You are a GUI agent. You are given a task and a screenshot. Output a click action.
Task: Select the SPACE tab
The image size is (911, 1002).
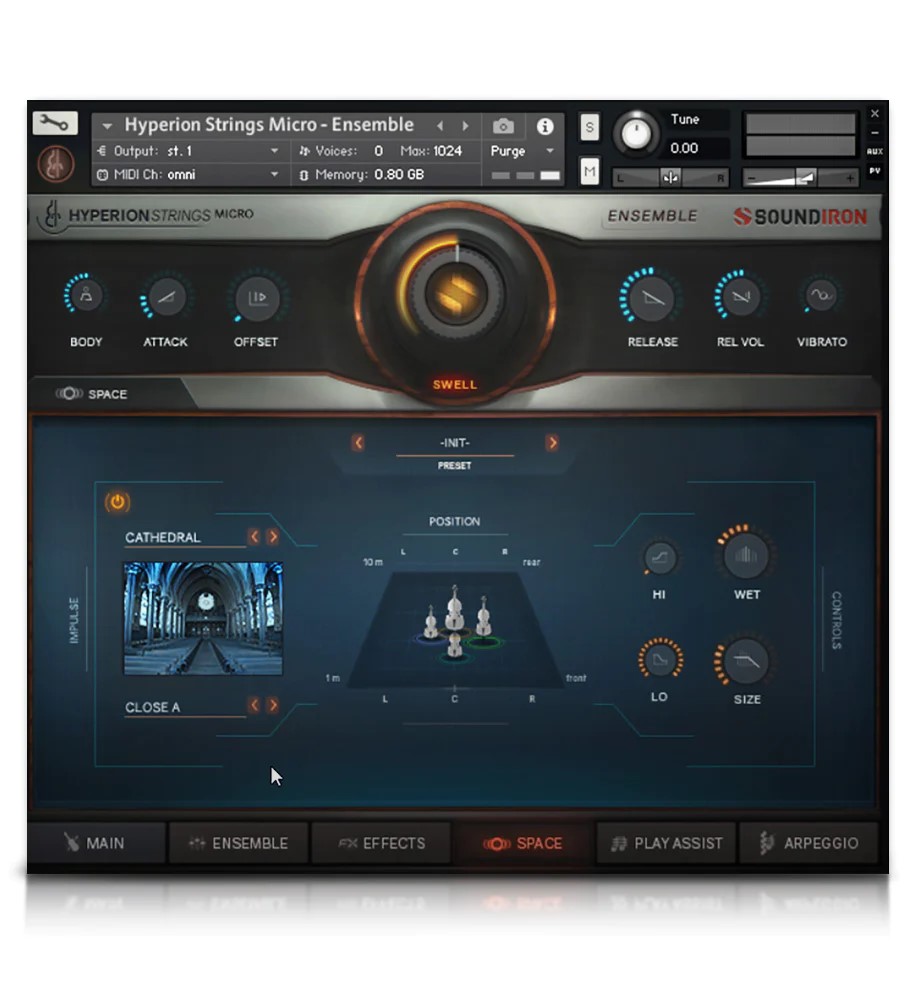(x=523, y=843)
